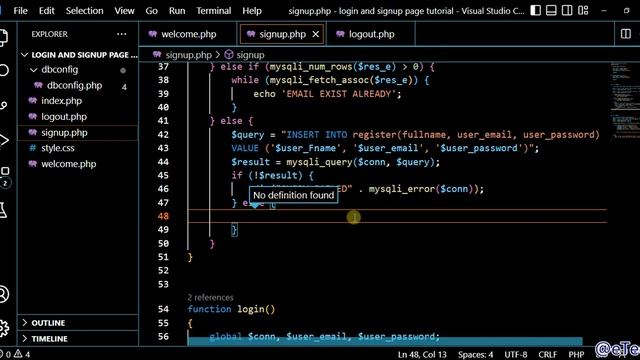Click the errors and warnings status indicator
Image resolution: width=640 pixels, height=360 pixels.
pos(16,354)
